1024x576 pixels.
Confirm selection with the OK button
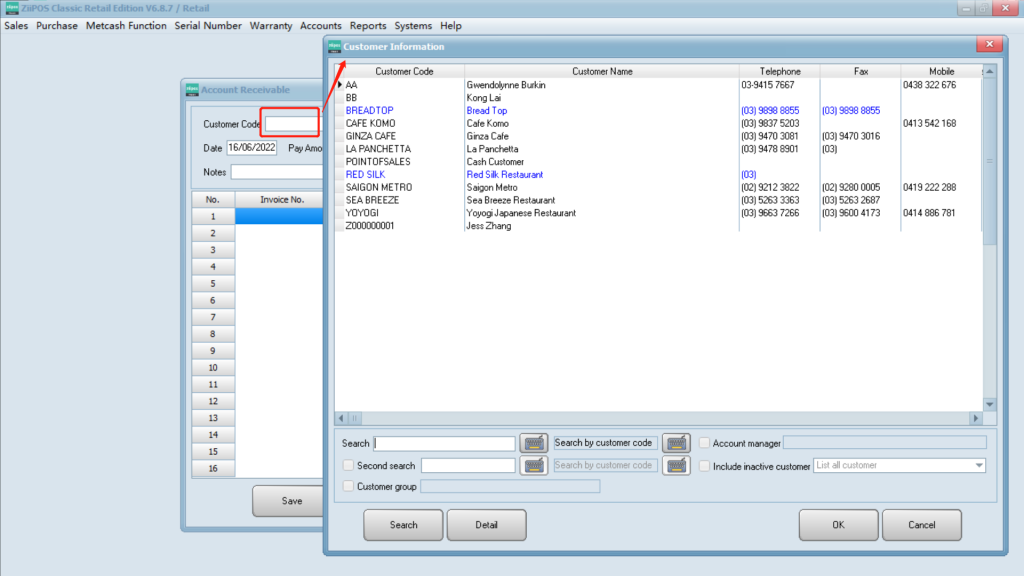coord(838,525)
